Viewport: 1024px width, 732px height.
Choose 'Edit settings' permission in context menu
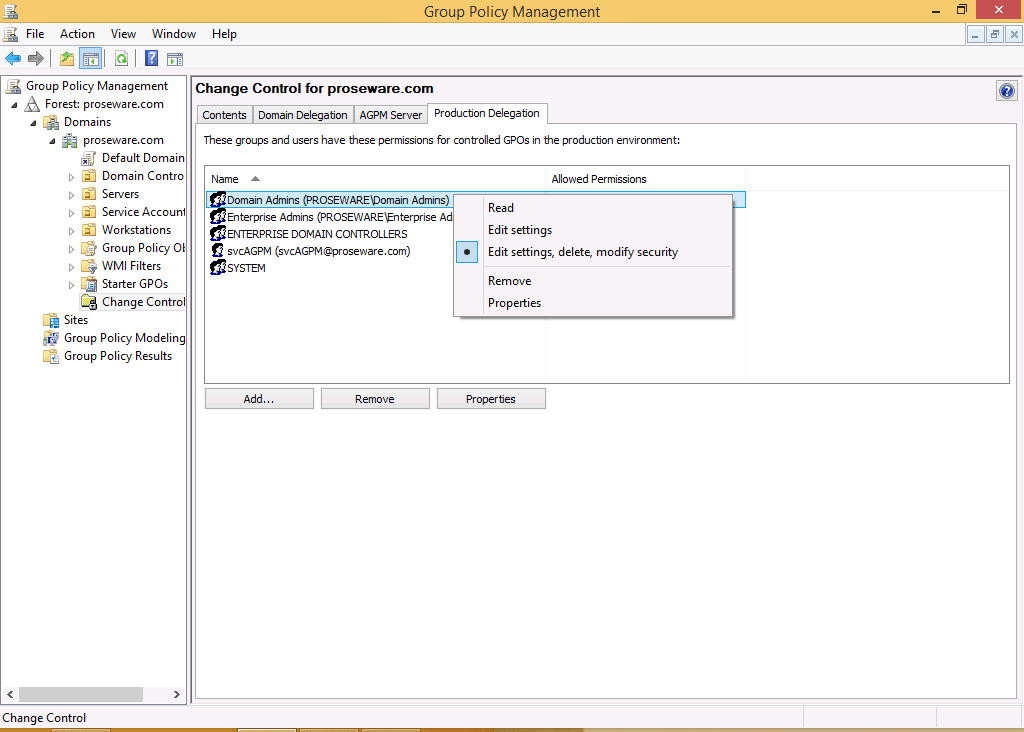pos(519,230)
